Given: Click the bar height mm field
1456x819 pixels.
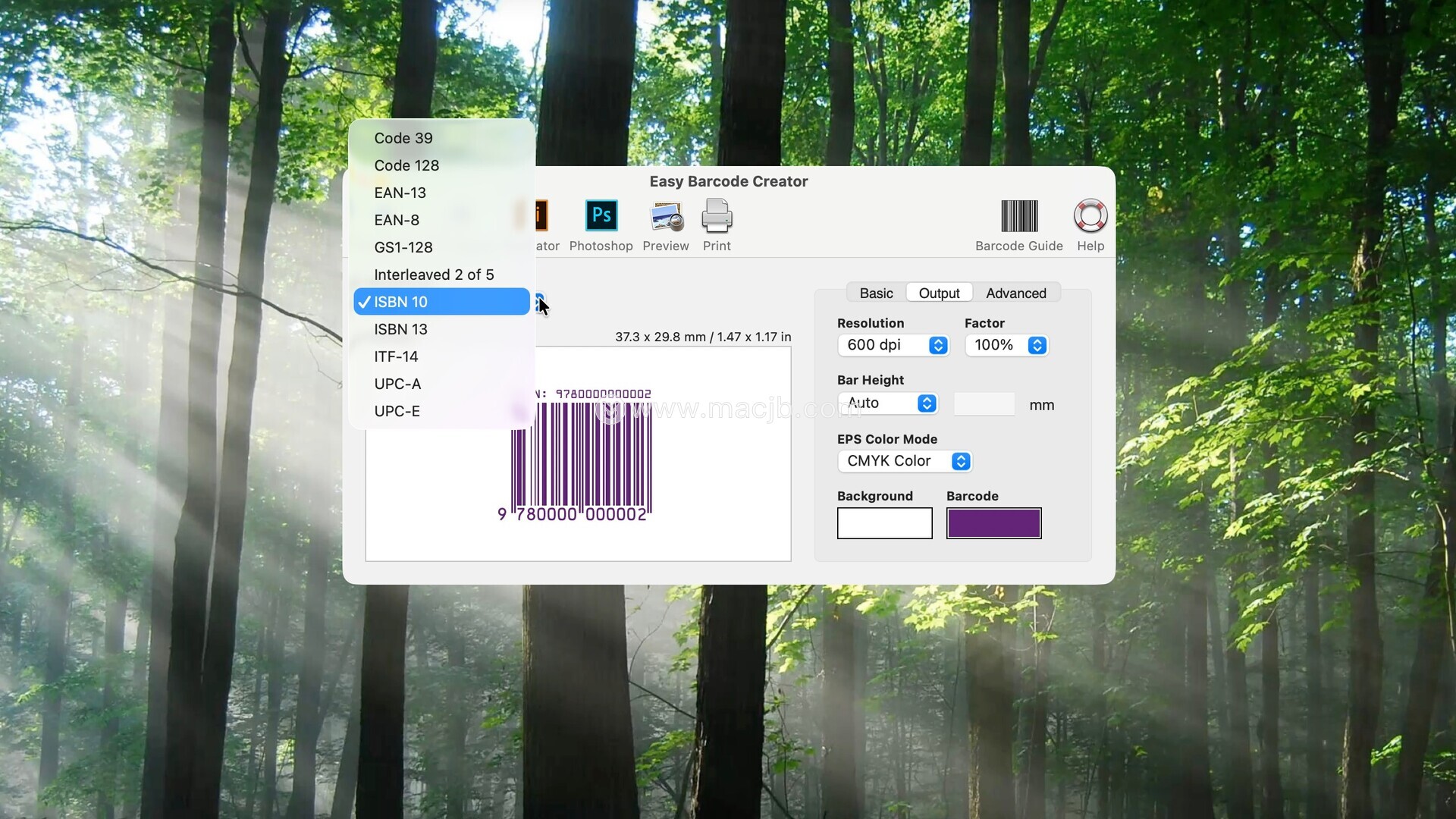Looking at the screenshot, I should [984, 404].
